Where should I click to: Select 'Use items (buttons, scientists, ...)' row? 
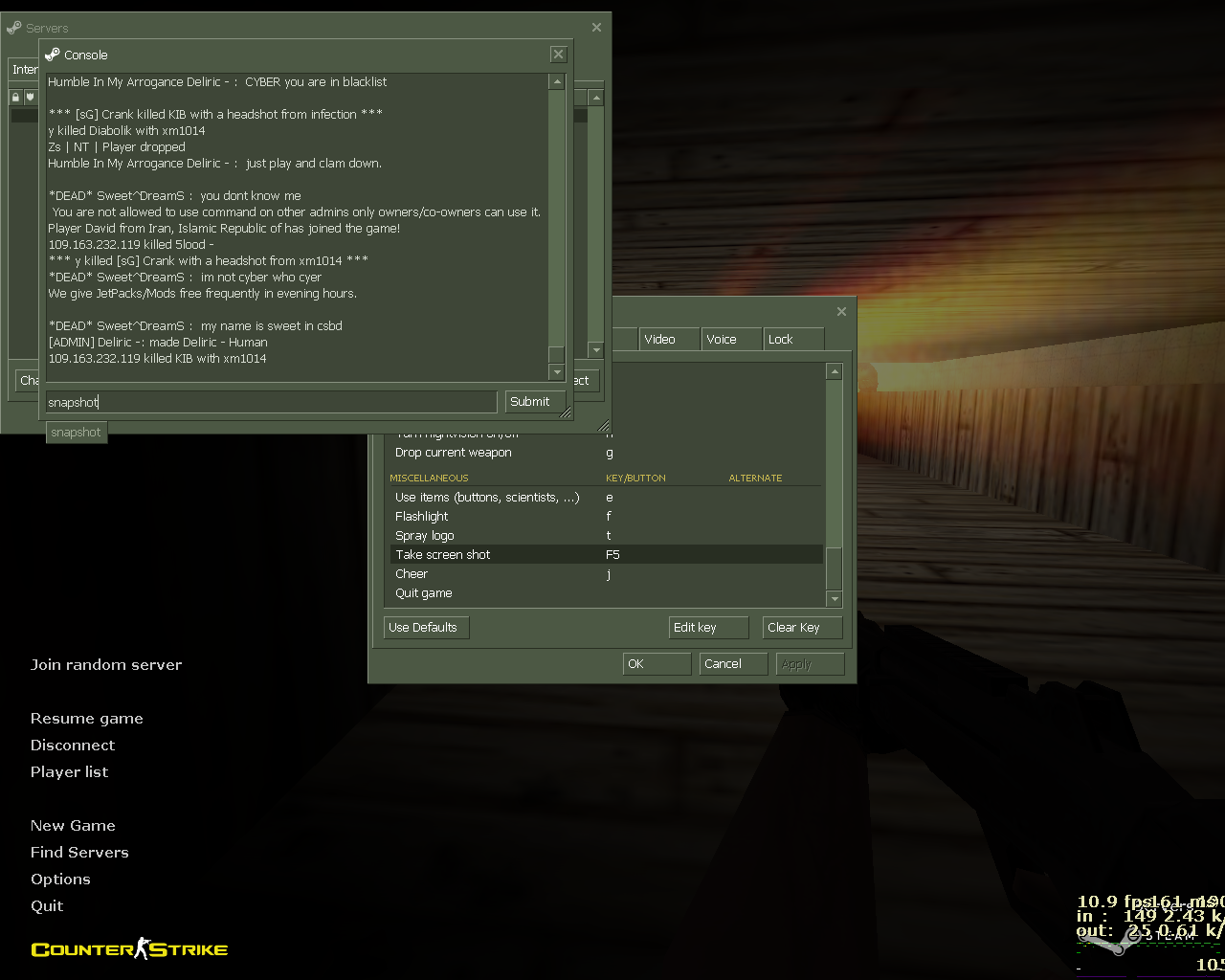coord(605,498)
